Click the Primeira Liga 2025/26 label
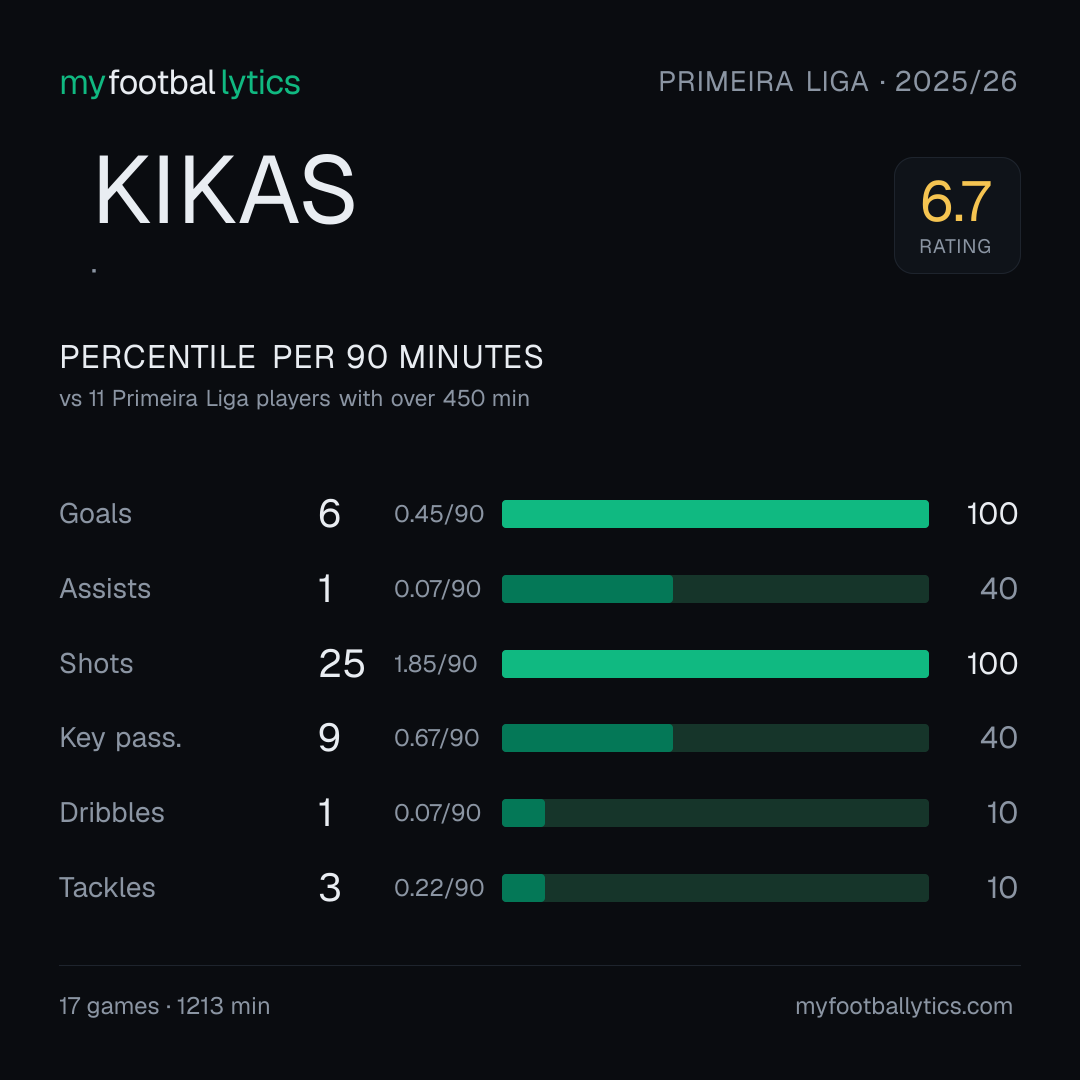The image size is (1080, 1080). [x=838, y=82]
